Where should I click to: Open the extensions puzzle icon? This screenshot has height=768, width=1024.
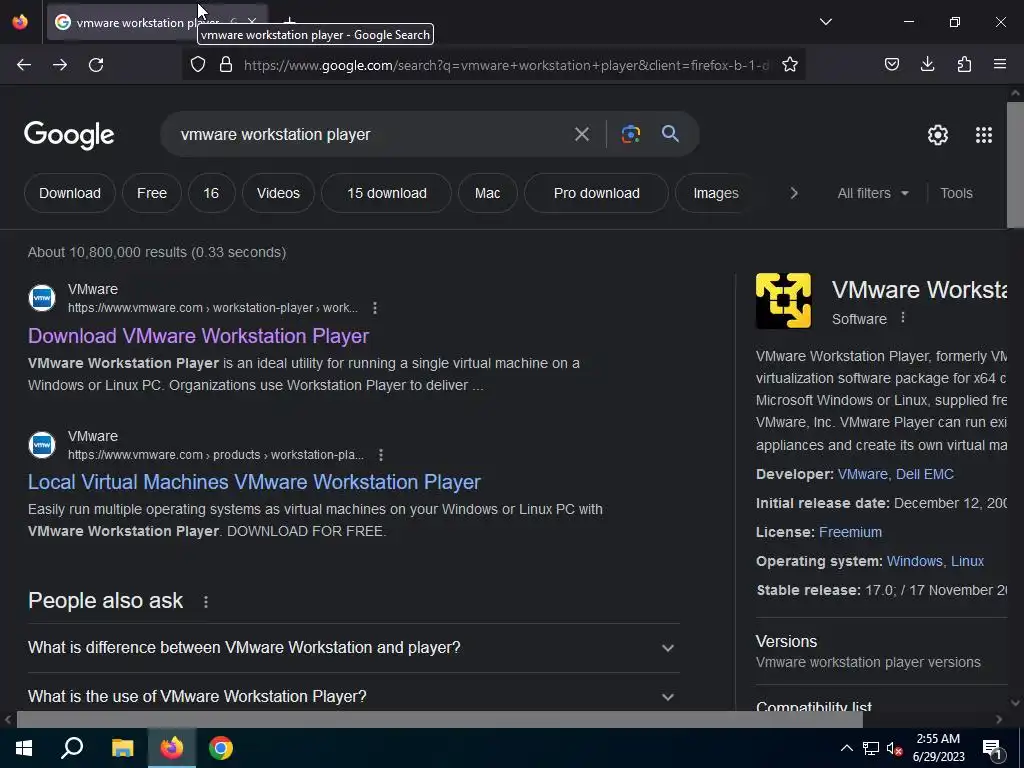click(964, 65)
